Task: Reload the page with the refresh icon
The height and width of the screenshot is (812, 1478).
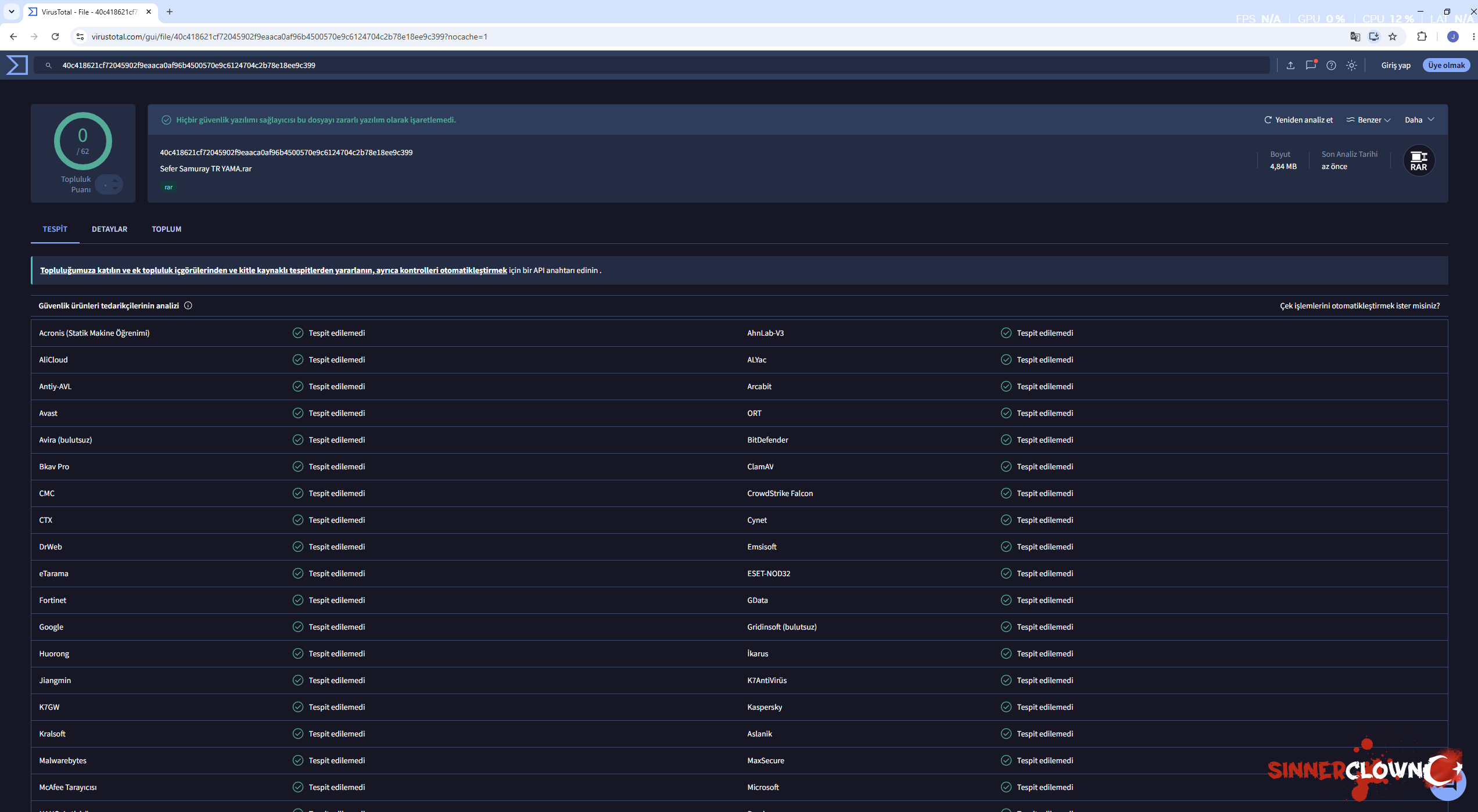Action: tap(55, 37)
